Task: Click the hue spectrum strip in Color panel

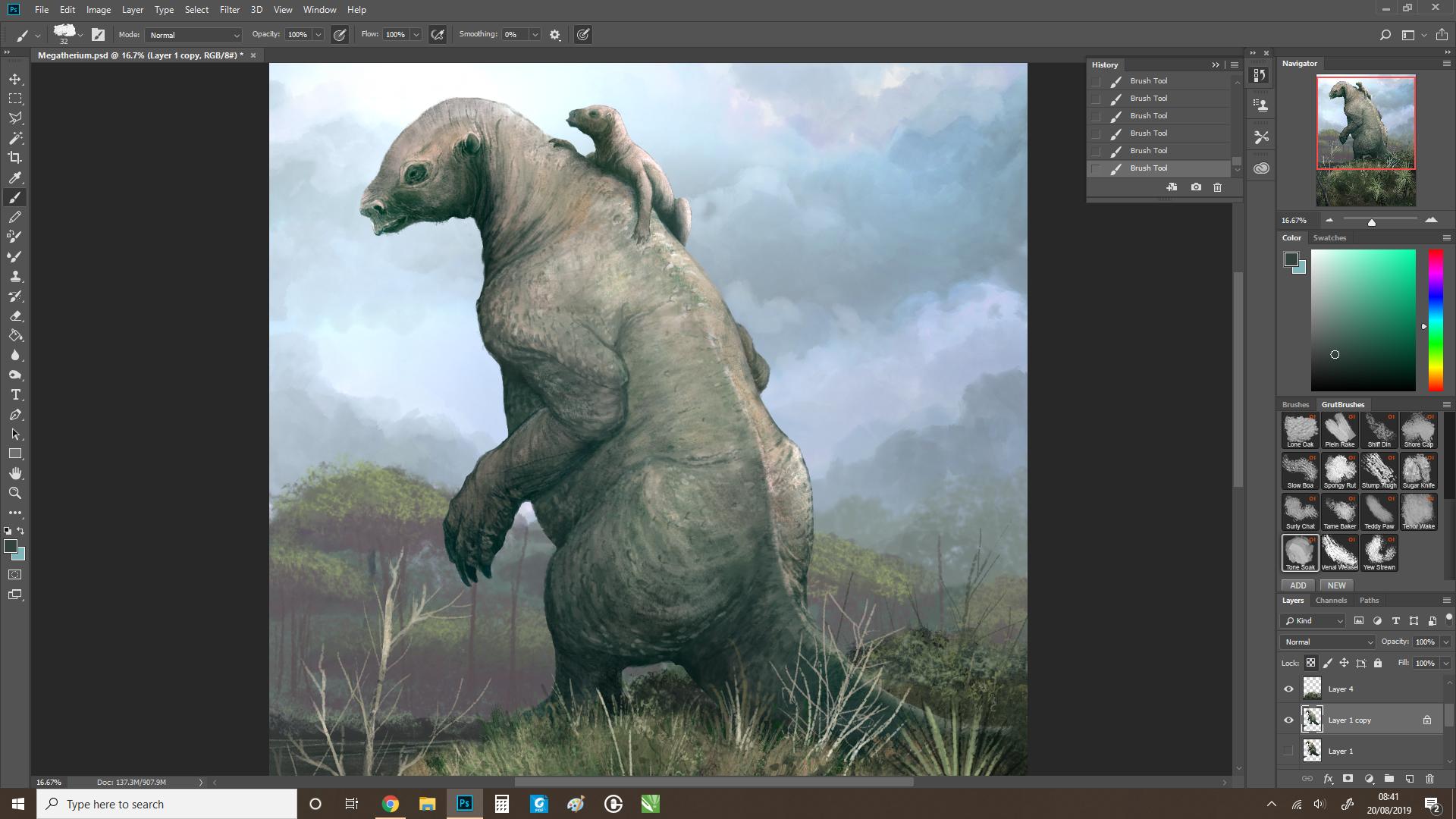Action: (1436, 320)
